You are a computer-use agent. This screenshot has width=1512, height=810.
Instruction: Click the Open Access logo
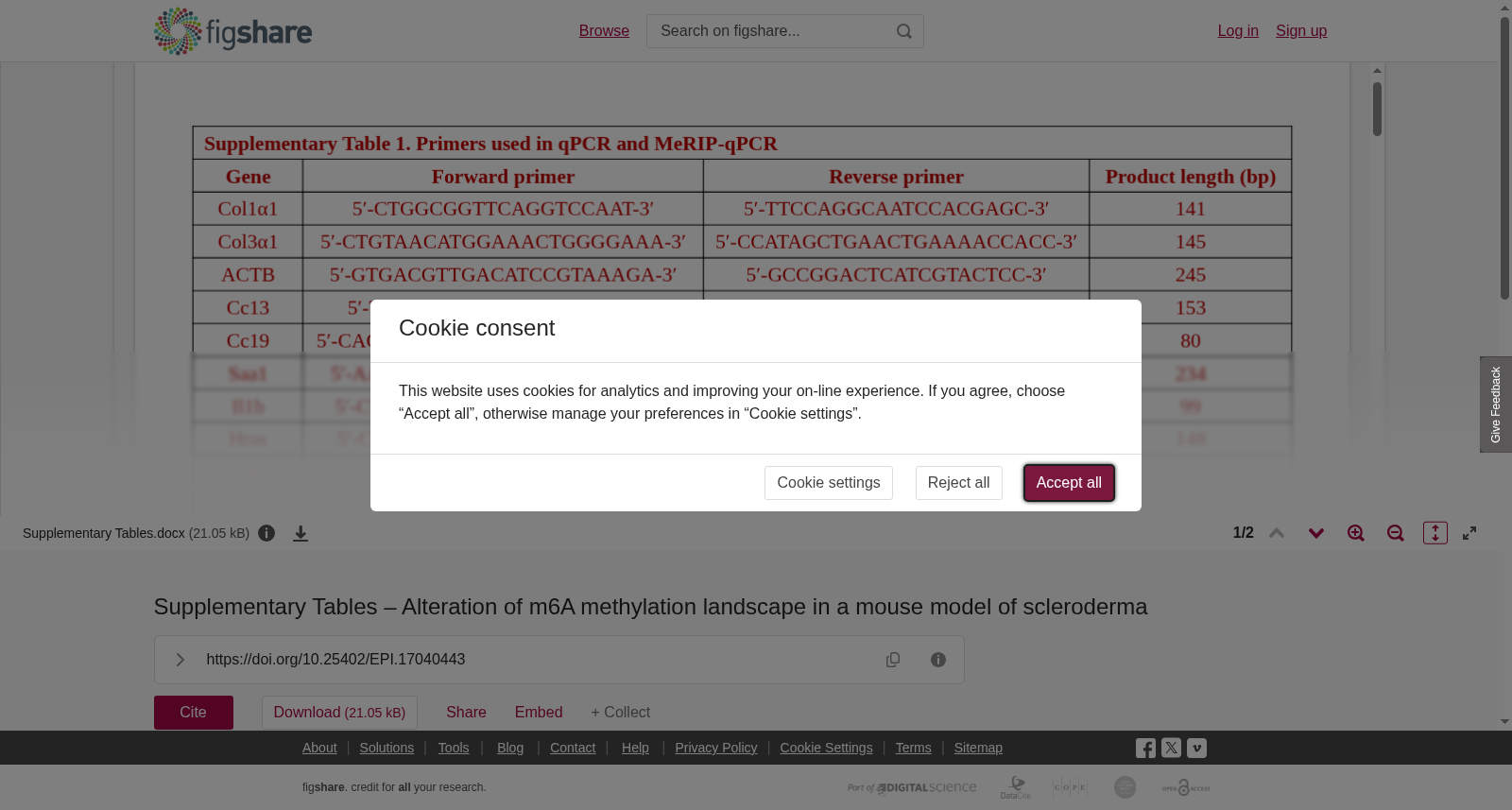click(1186, 787)
